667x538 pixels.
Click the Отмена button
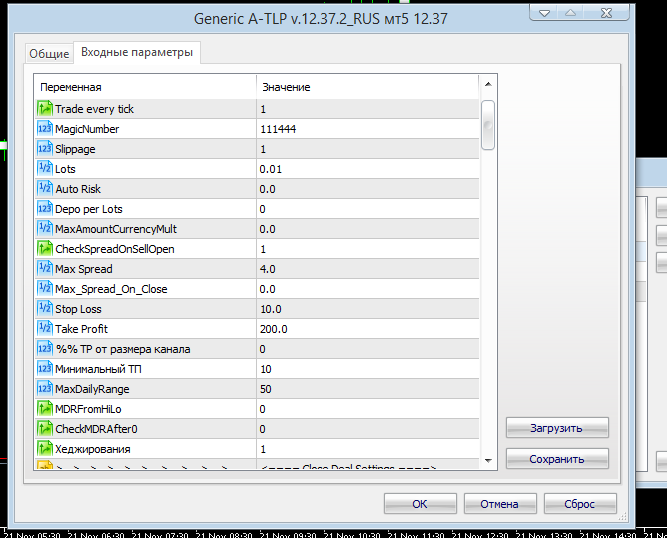499,504
